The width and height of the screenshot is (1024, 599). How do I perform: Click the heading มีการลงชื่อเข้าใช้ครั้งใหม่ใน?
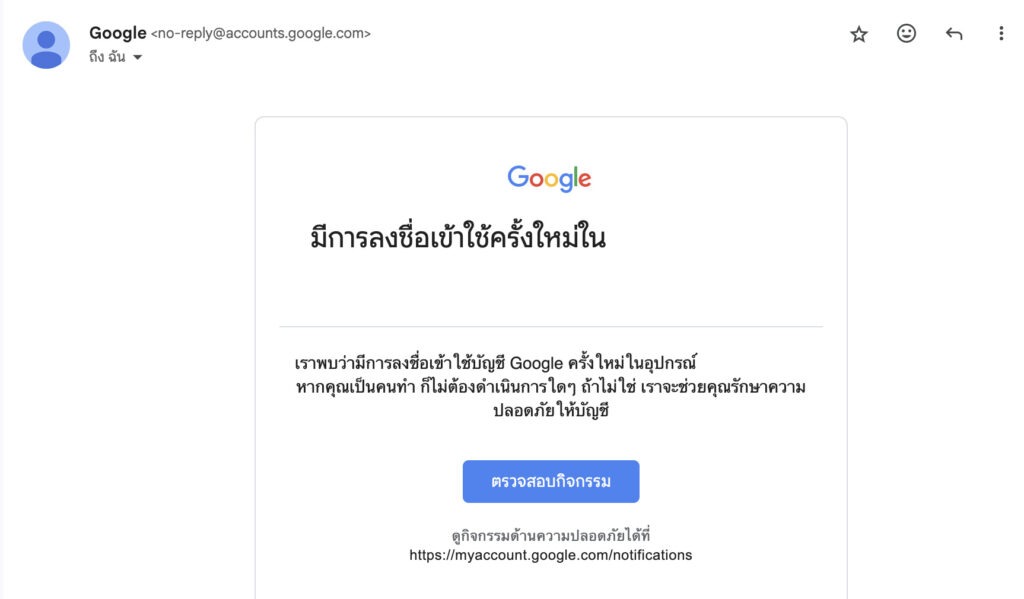(x=458, y=239)
